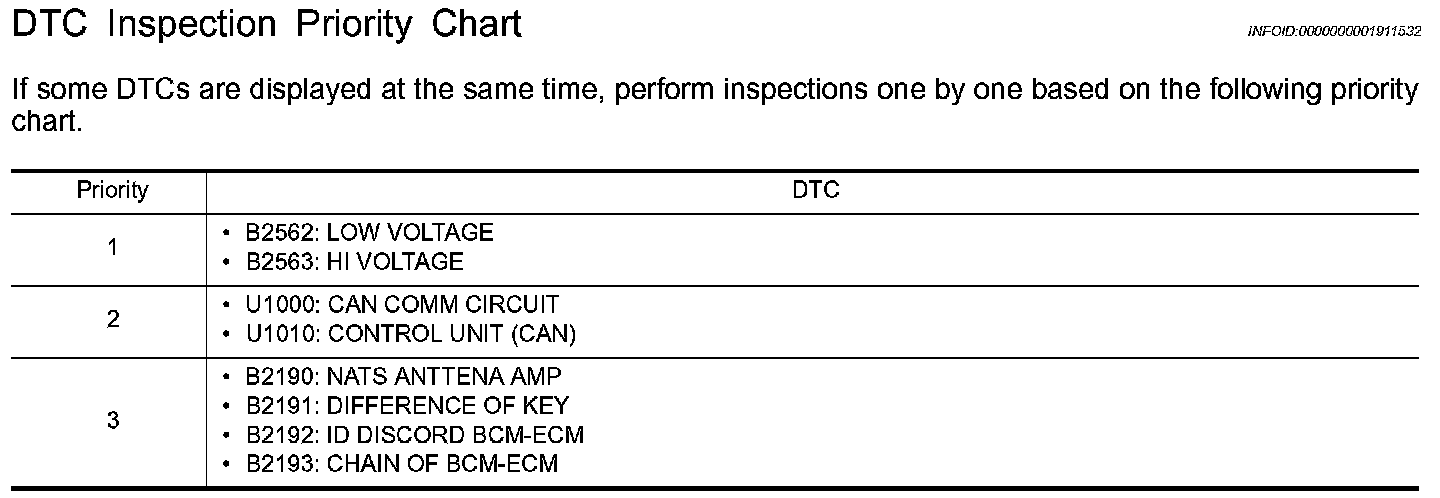Select B2562: LOW VOLTAGE entry
Image resolution: width=1440 pixels, height=498 pixels.
[x=370, y=233]
